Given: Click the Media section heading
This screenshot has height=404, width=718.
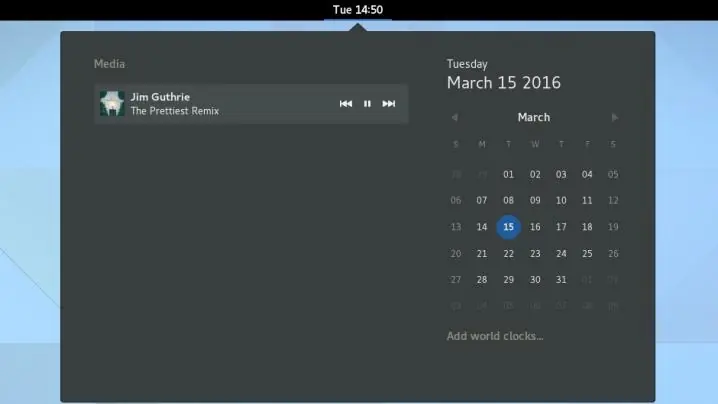Looking at the screenshot, I should [109, 64].
